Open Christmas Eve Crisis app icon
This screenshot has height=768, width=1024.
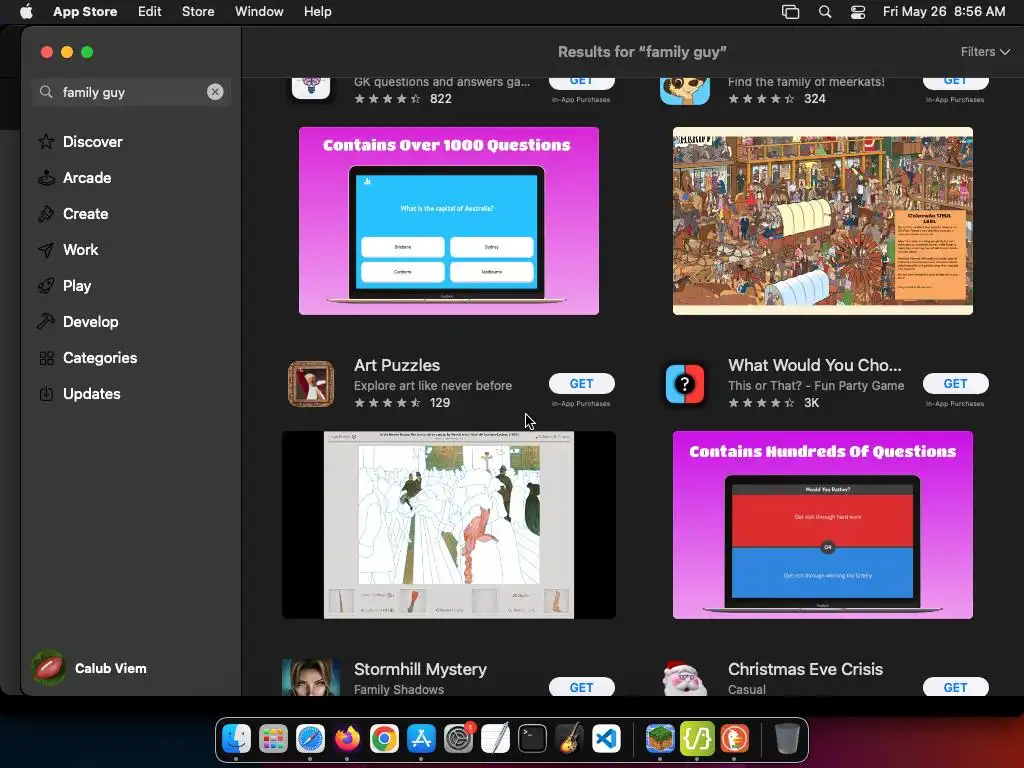(x=684, y=677)
